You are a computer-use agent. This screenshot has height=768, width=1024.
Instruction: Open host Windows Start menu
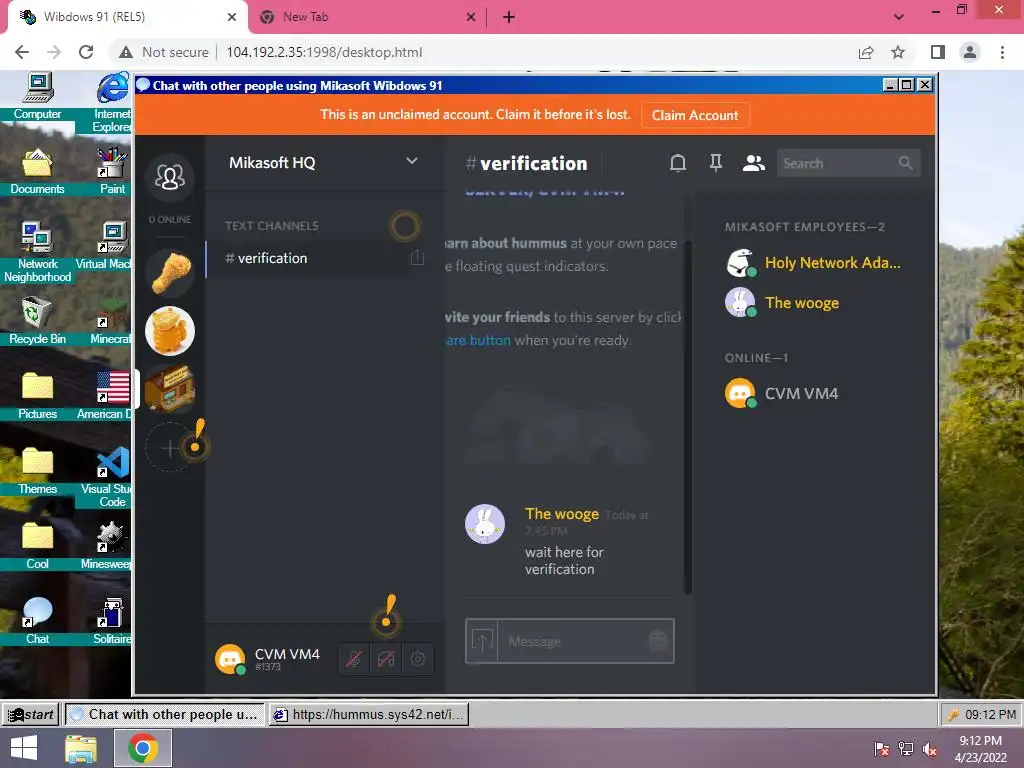point(24,748)
